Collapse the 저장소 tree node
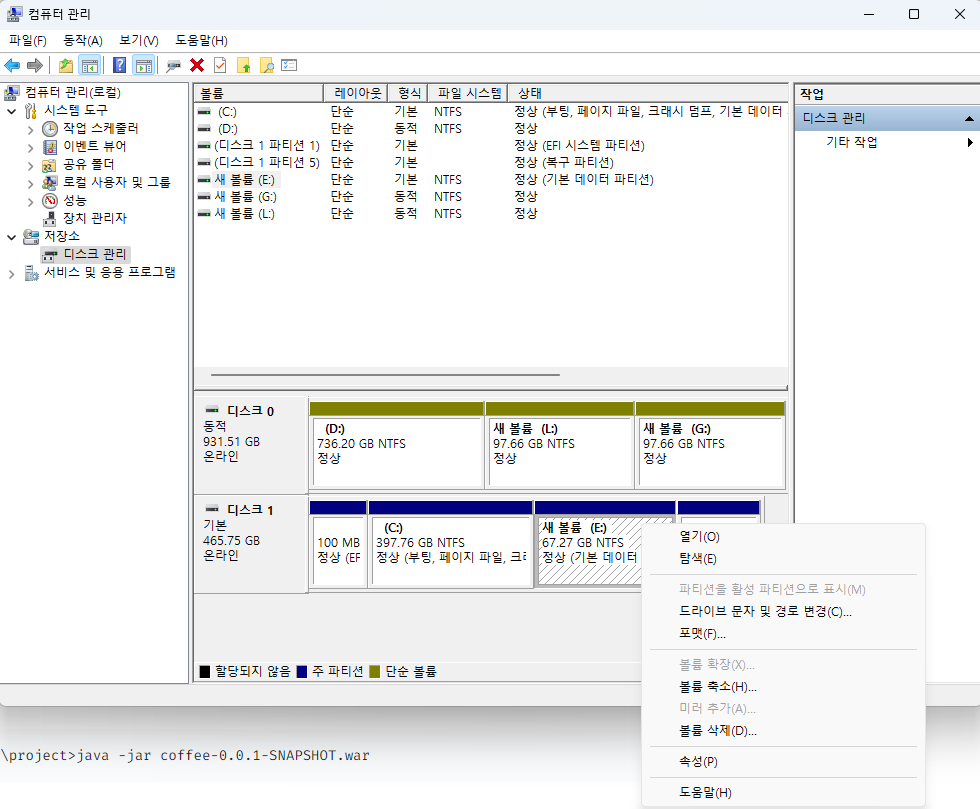This screenshot has height=809, width=980. point(12,238)
